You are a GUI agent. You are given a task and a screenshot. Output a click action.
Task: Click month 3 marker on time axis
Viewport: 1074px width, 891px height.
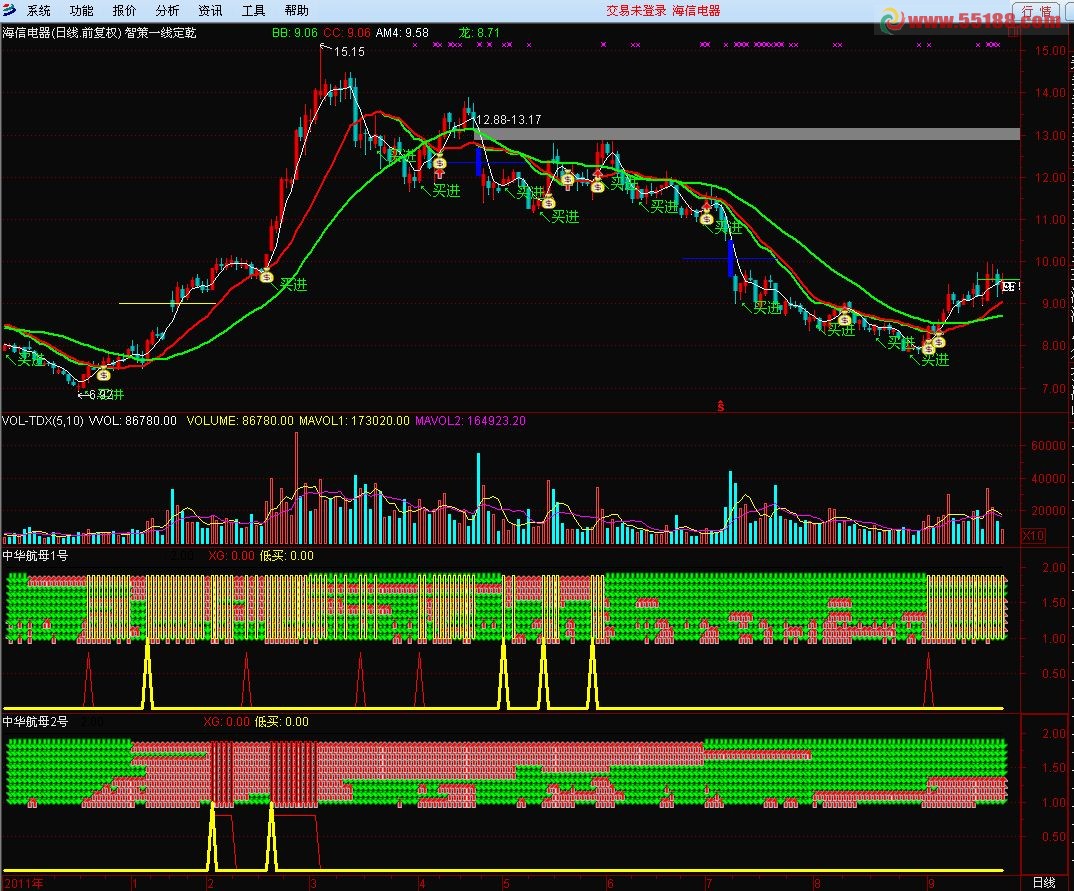point(313,883)
